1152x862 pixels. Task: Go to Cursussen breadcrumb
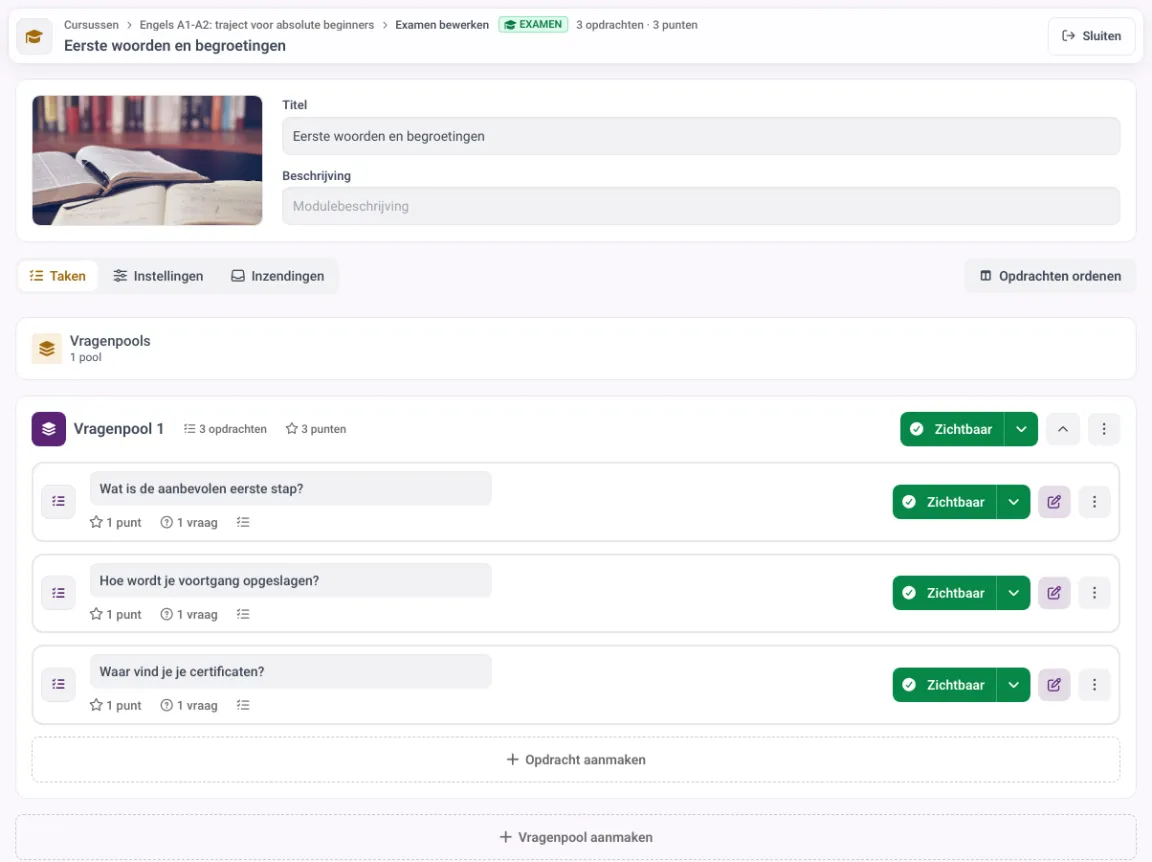91,25
